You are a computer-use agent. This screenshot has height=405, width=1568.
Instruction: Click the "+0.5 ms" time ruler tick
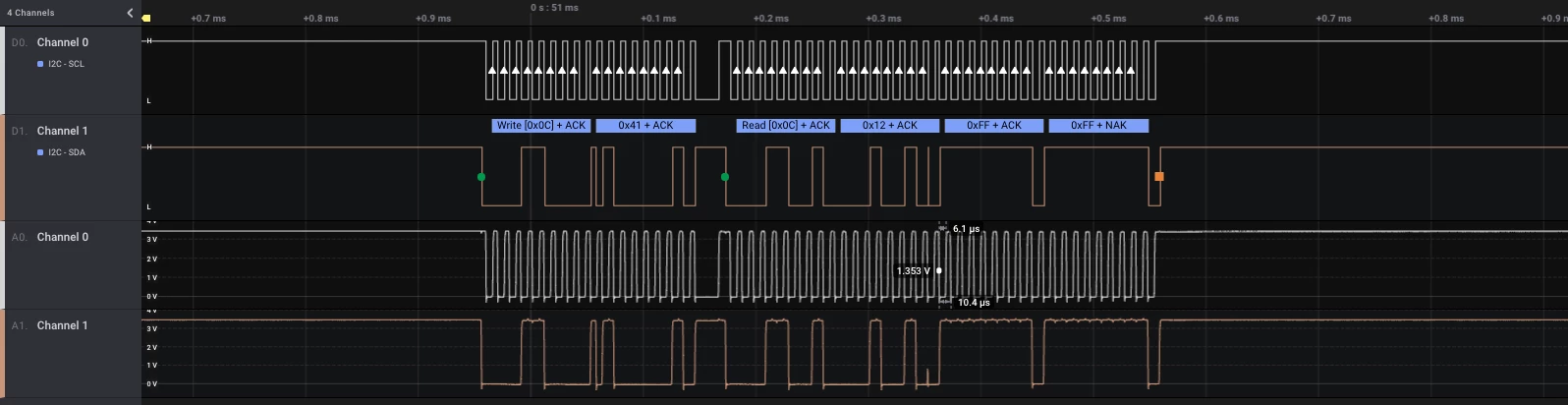pyautogui.click(x=1108, y=19)
